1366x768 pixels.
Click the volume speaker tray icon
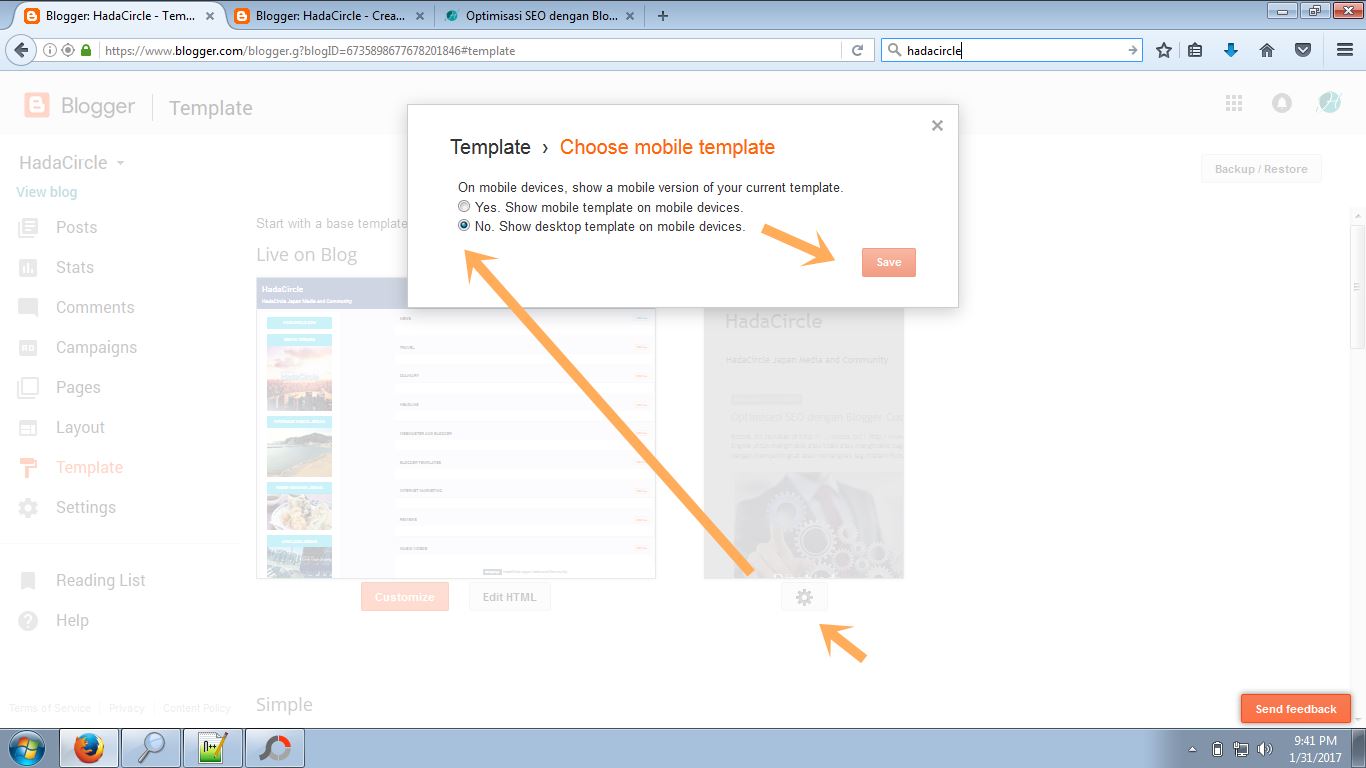[x=1264, y=749]
